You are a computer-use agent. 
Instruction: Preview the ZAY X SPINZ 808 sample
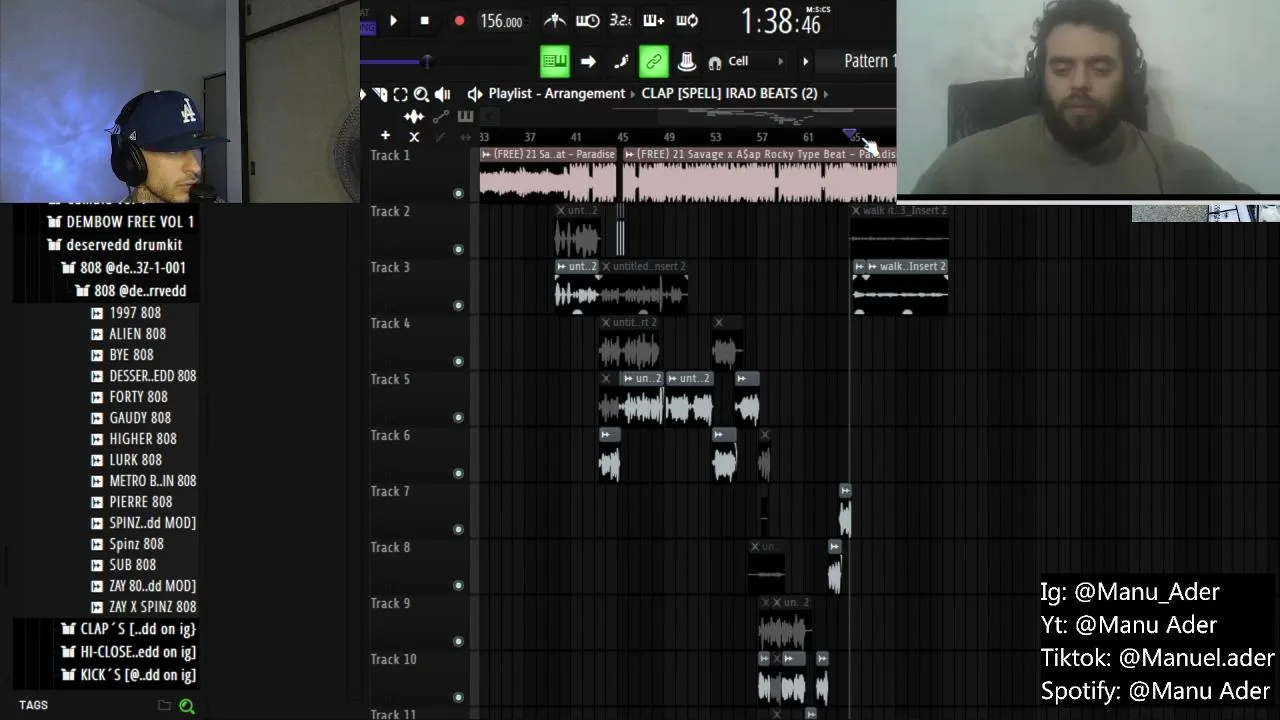click(143, 607)
